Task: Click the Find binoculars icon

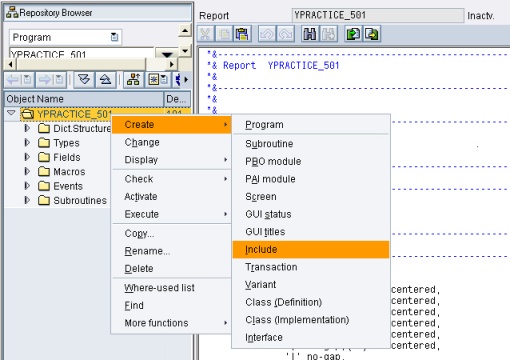Action: coord(310,34)
